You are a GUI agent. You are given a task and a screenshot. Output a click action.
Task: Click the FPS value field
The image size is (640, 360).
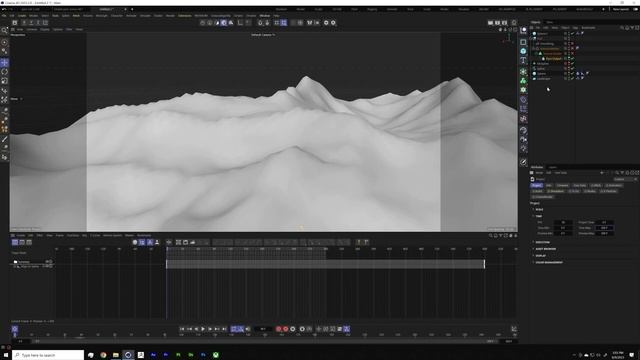[563, 222]
